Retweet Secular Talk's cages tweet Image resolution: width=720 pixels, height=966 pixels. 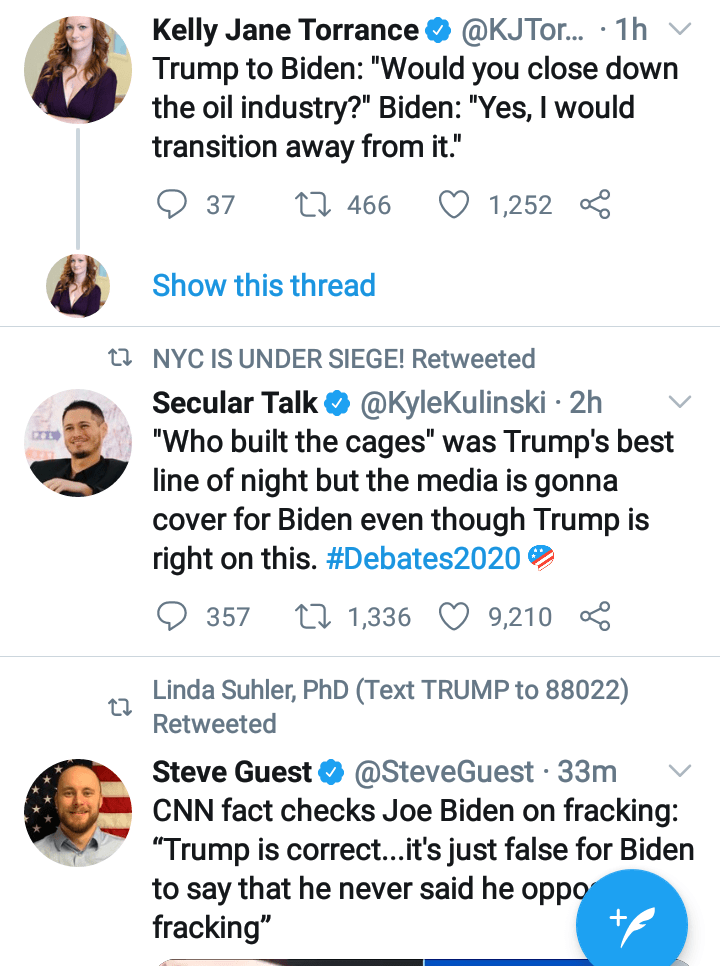314,616
